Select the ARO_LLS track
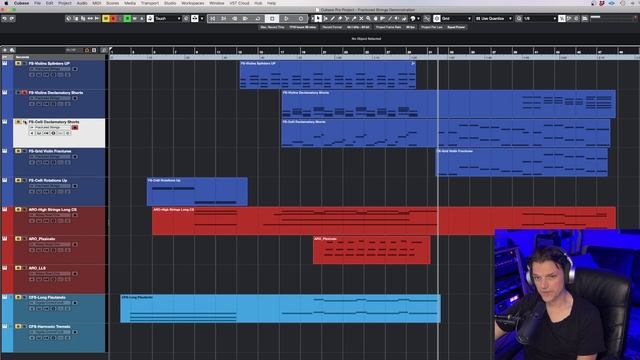The height and width of the screenshot is (360, 640). [x=59, y=279]
